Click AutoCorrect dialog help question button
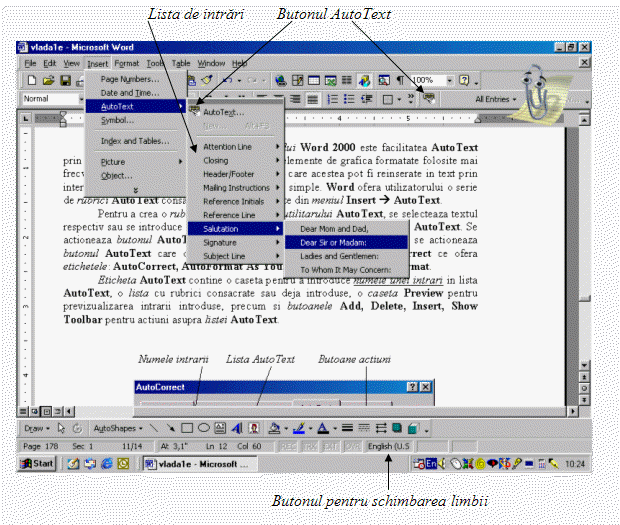The height and width of the screenshot is (525, 620). pyautogui.click(x=412, y=387)
